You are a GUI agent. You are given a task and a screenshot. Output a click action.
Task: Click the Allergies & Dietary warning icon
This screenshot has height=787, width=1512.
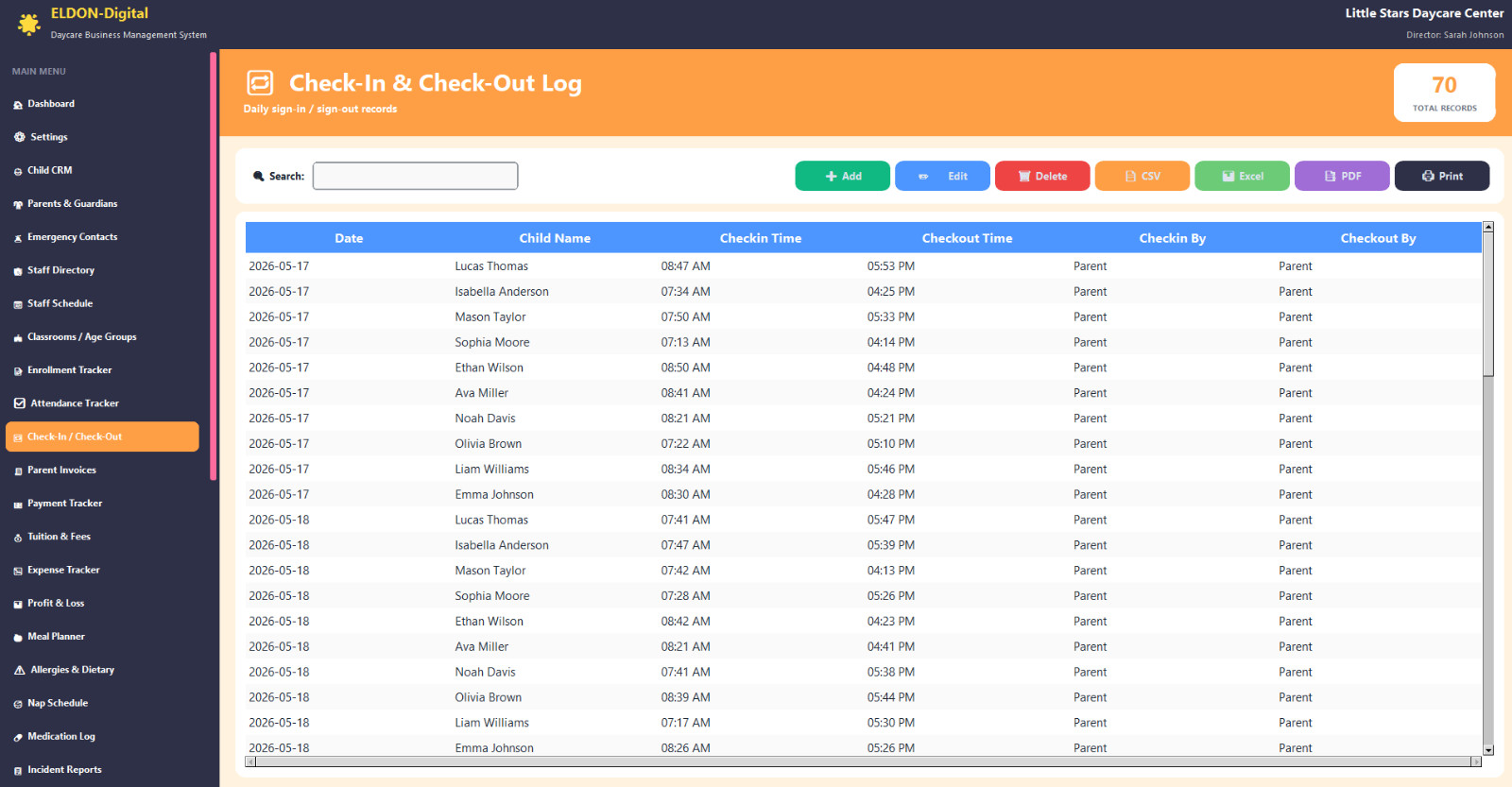[19, 670]
